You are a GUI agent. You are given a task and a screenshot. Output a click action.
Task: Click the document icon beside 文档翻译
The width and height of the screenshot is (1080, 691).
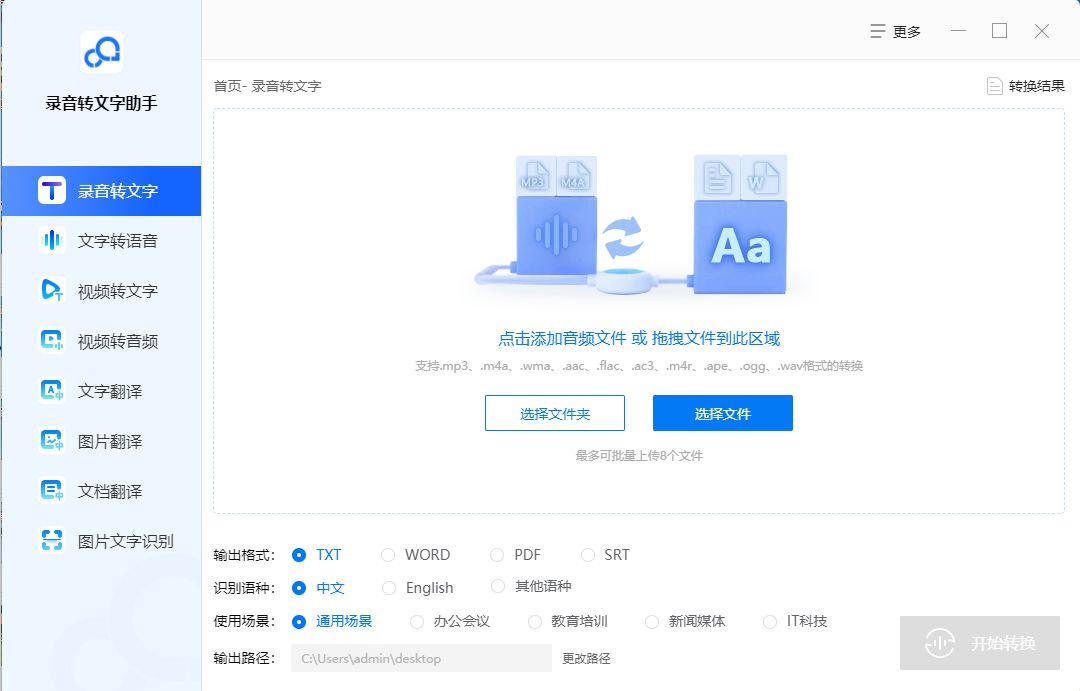(x=52, y=491)
